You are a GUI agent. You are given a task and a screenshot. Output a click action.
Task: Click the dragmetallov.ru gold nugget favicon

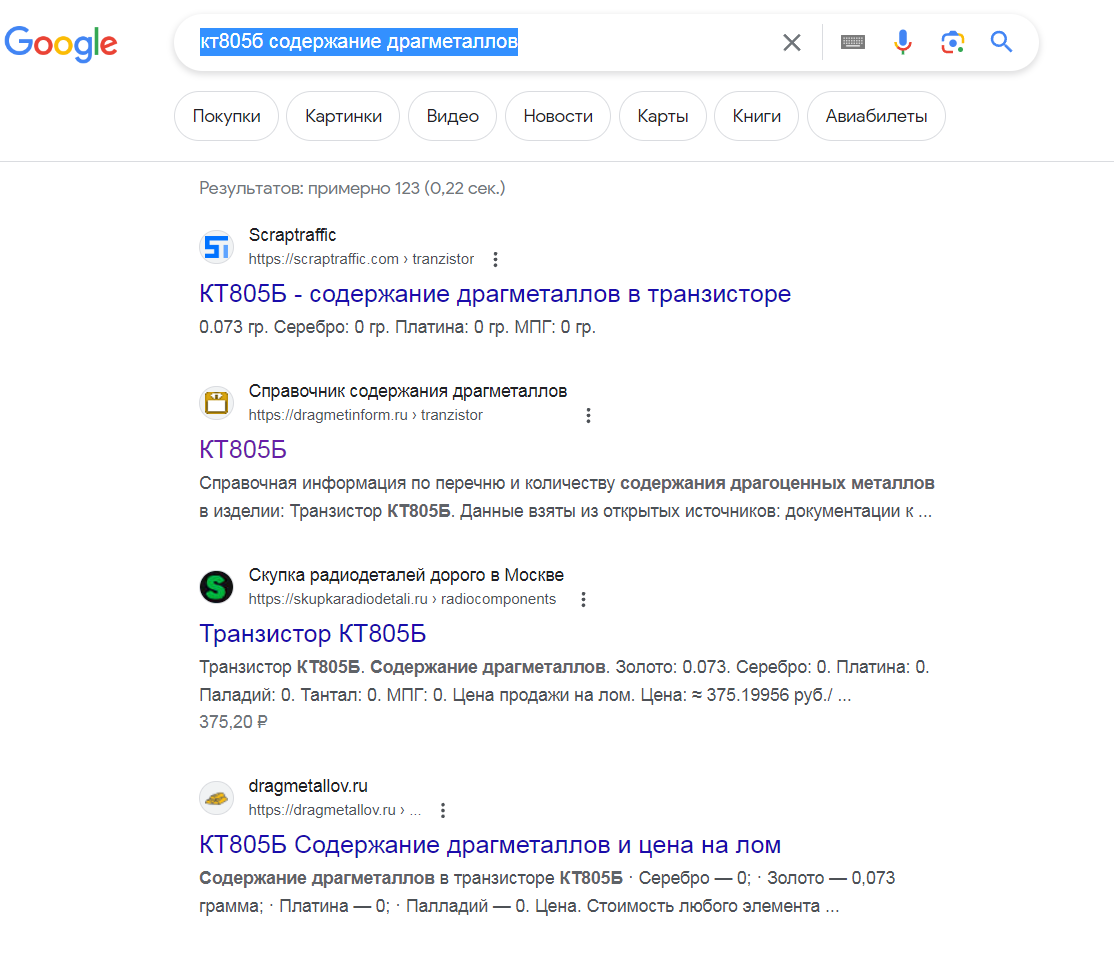click(x=216, y=798)
